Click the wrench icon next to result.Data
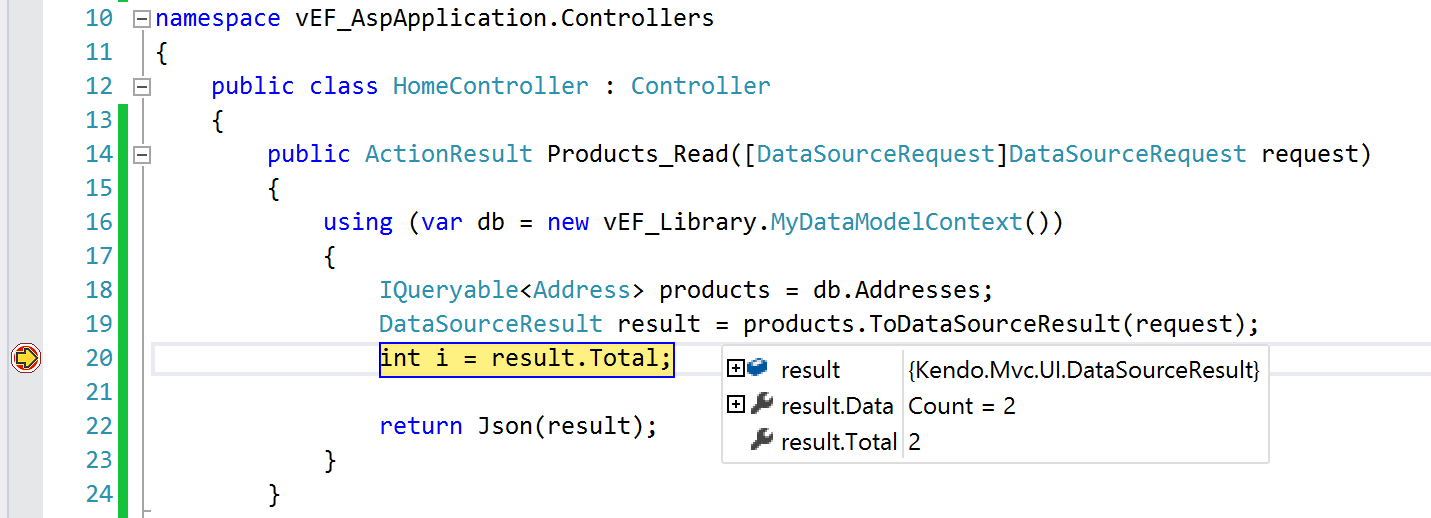The width and height of the screenshot is (1431, 518). [762, 405]
